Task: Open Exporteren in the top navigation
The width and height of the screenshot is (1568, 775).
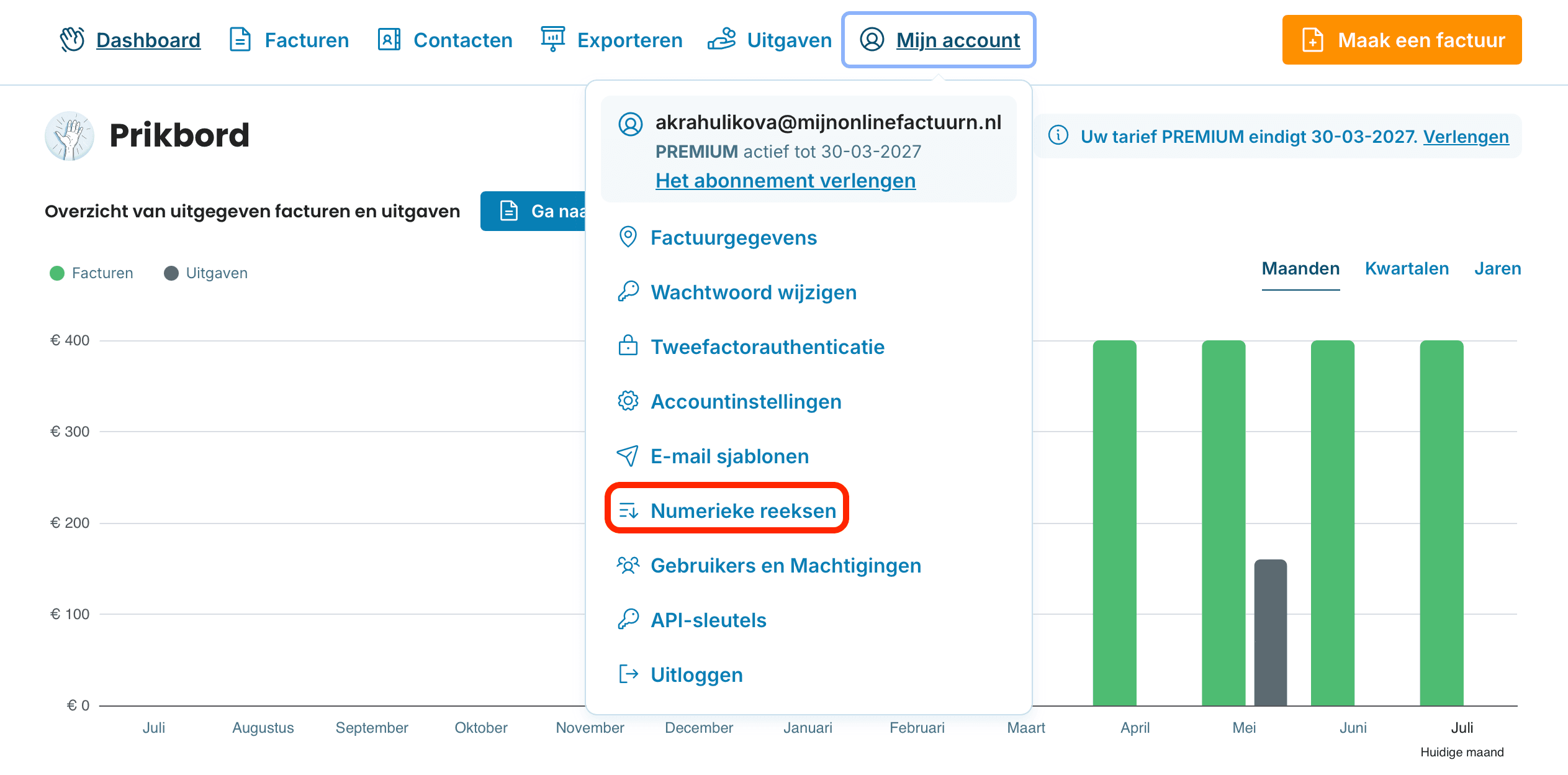Action: pos(611,40)
